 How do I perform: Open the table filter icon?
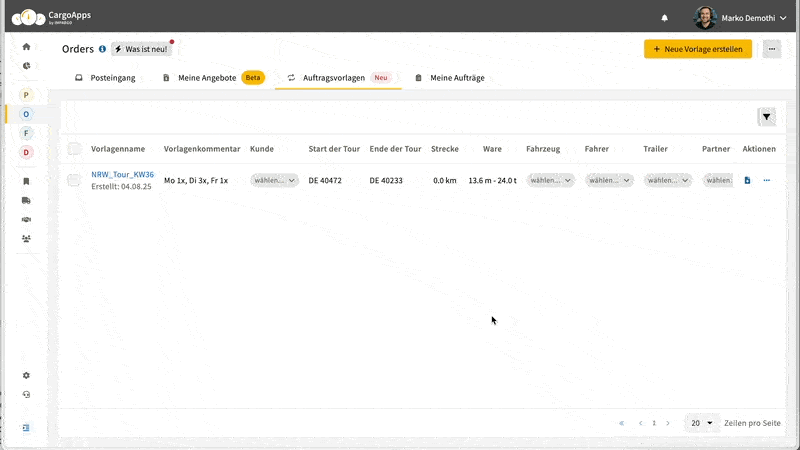click(x=766, y=117)
